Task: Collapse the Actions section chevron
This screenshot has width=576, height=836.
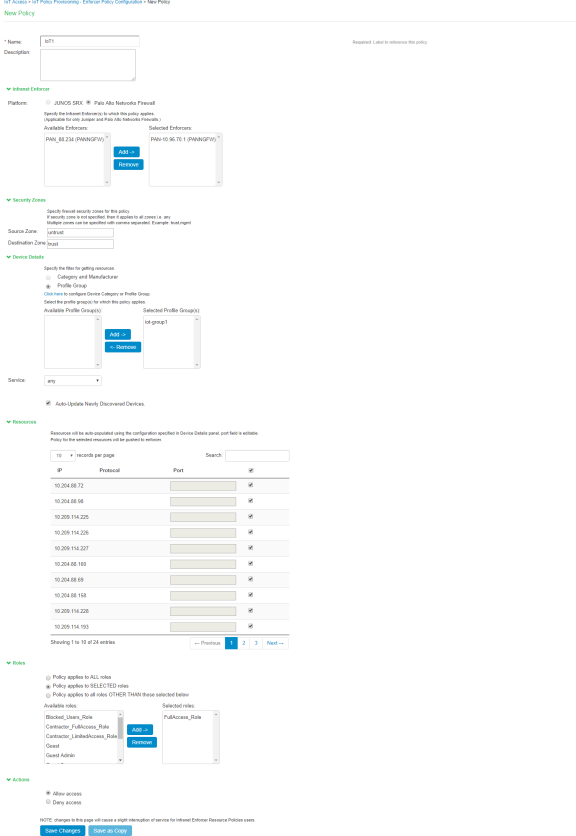Action: 8,779
